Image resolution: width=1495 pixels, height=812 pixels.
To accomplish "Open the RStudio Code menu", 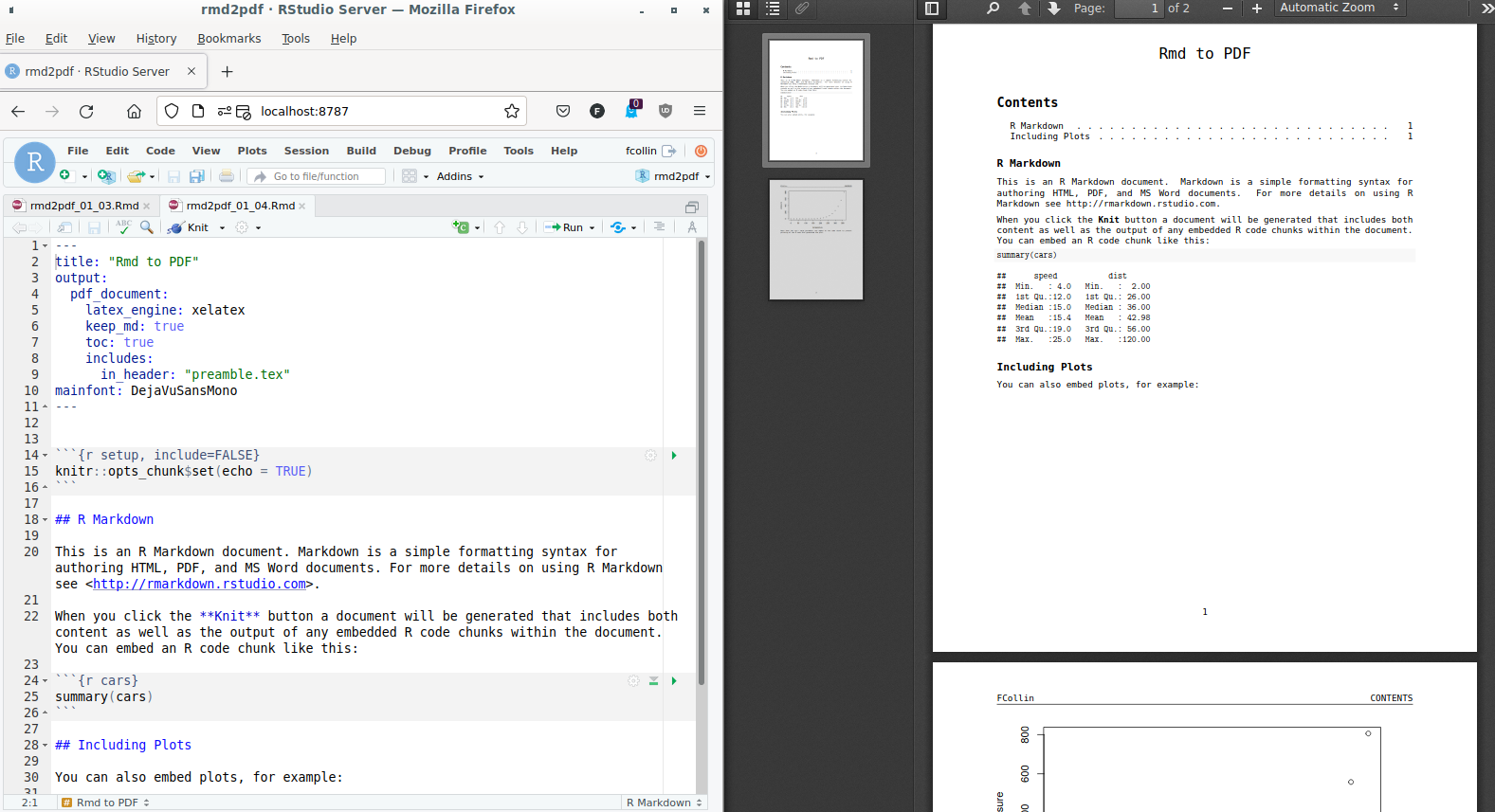I will pos(160,151).
